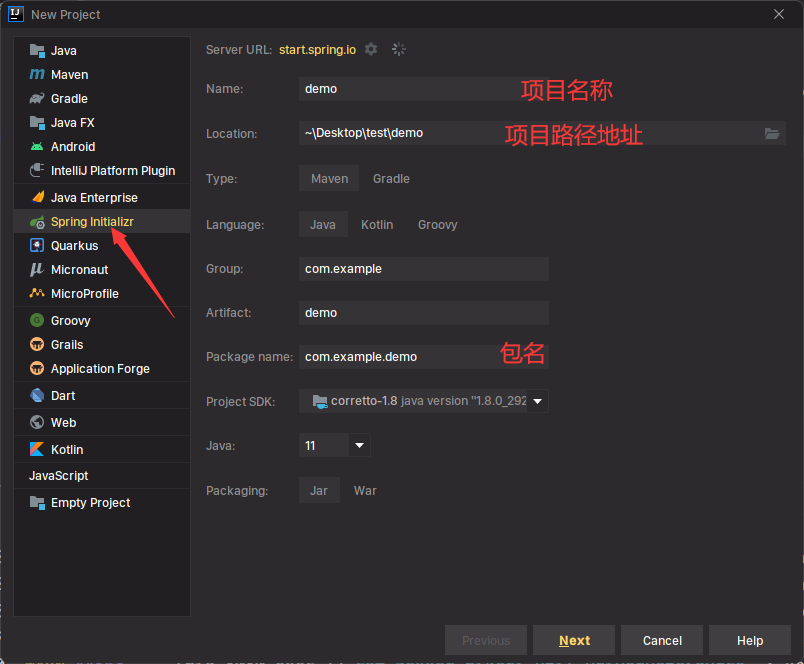Image resolution: width=804 pixels, height=664 pixels.
Task: Click the Application Forge icon
Action: pos(37,368)
